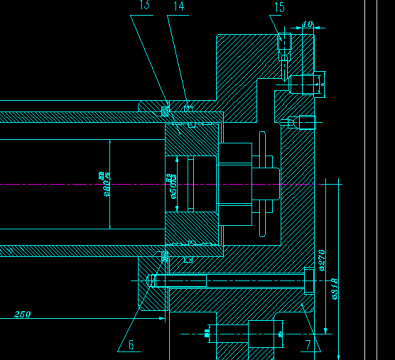
Task: Click the 10 dimension text at top
Action: [307, 24]
